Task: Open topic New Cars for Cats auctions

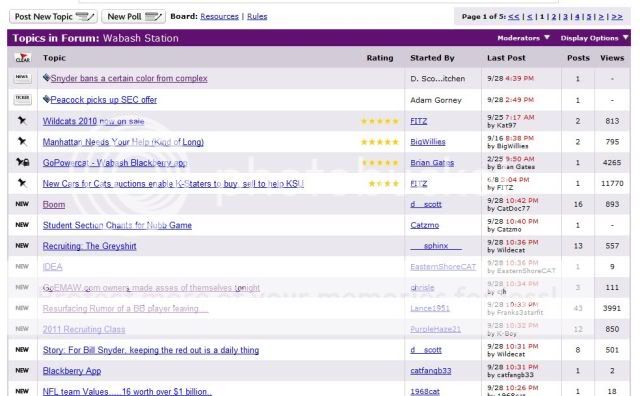Action: [x=173, y=184]
